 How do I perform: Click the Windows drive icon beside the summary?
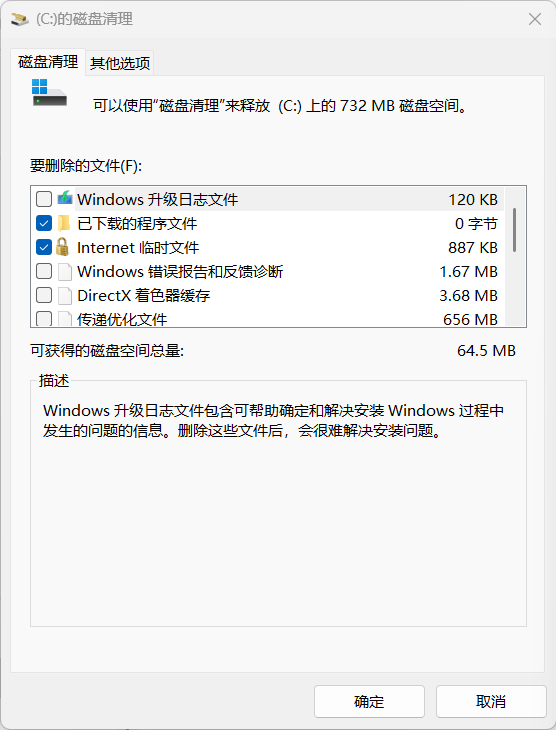pyautogui.click(x=49, y=93)
